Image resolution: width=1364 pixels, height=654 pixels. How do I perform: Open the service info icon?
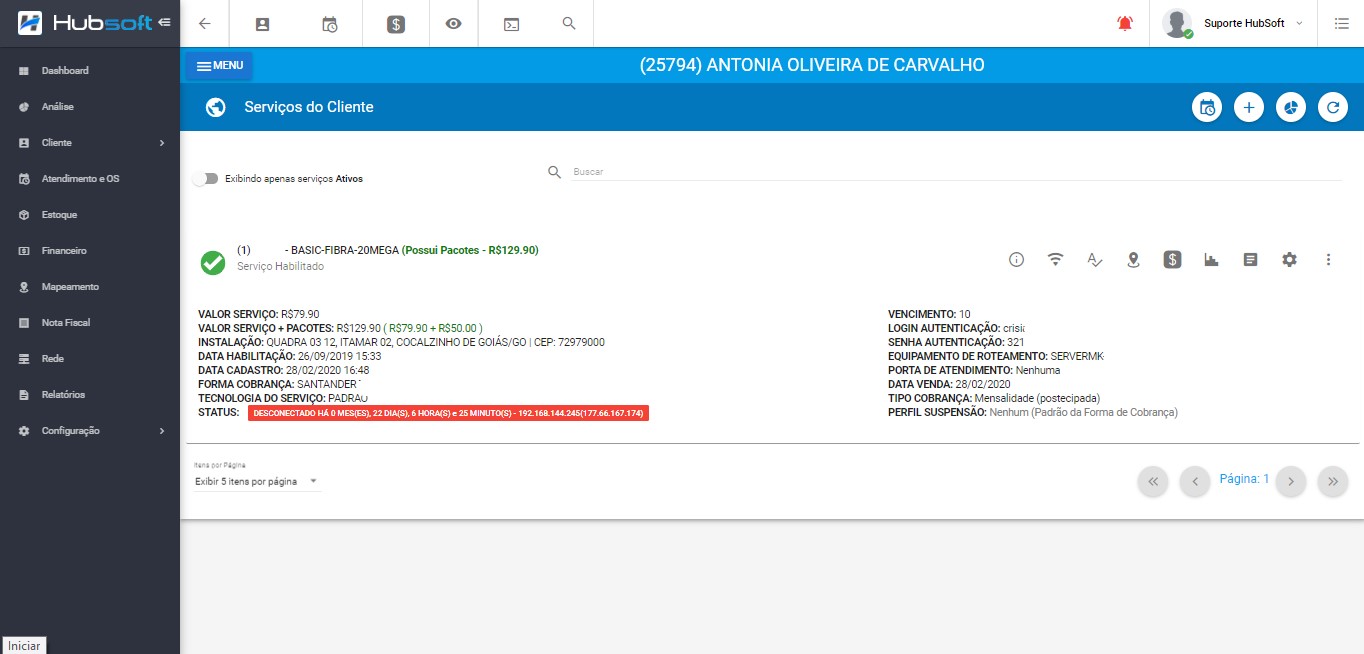[1016, 260]
